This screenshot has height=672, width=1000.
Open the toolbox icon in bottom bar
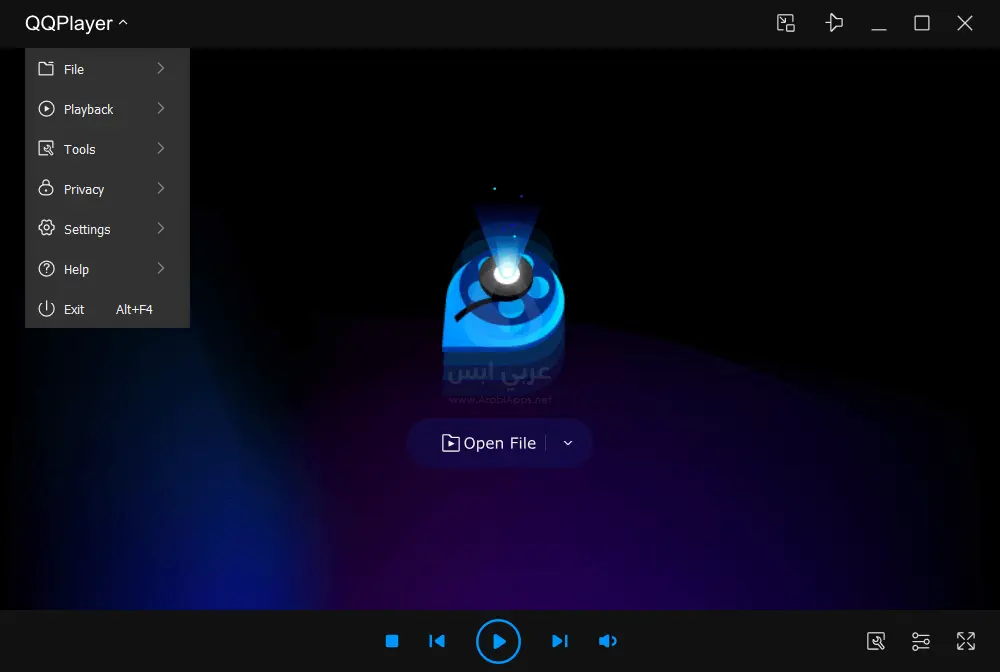coord(876,641)
